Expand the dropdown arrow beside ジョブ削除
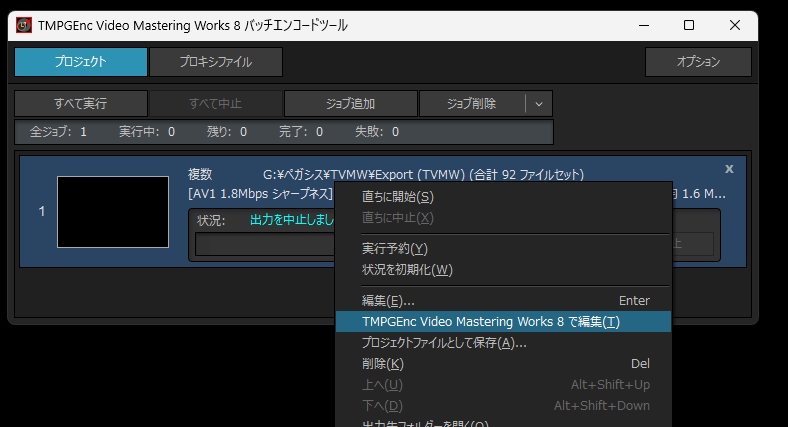The height and width of the screenshot is (427, 788). (538, 103)
